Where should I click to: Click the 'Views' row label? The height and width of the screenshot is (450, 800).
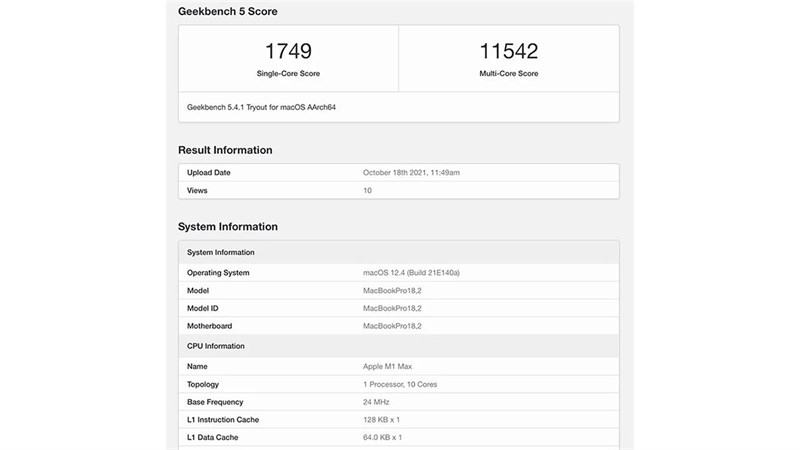[x=197, y=190]
